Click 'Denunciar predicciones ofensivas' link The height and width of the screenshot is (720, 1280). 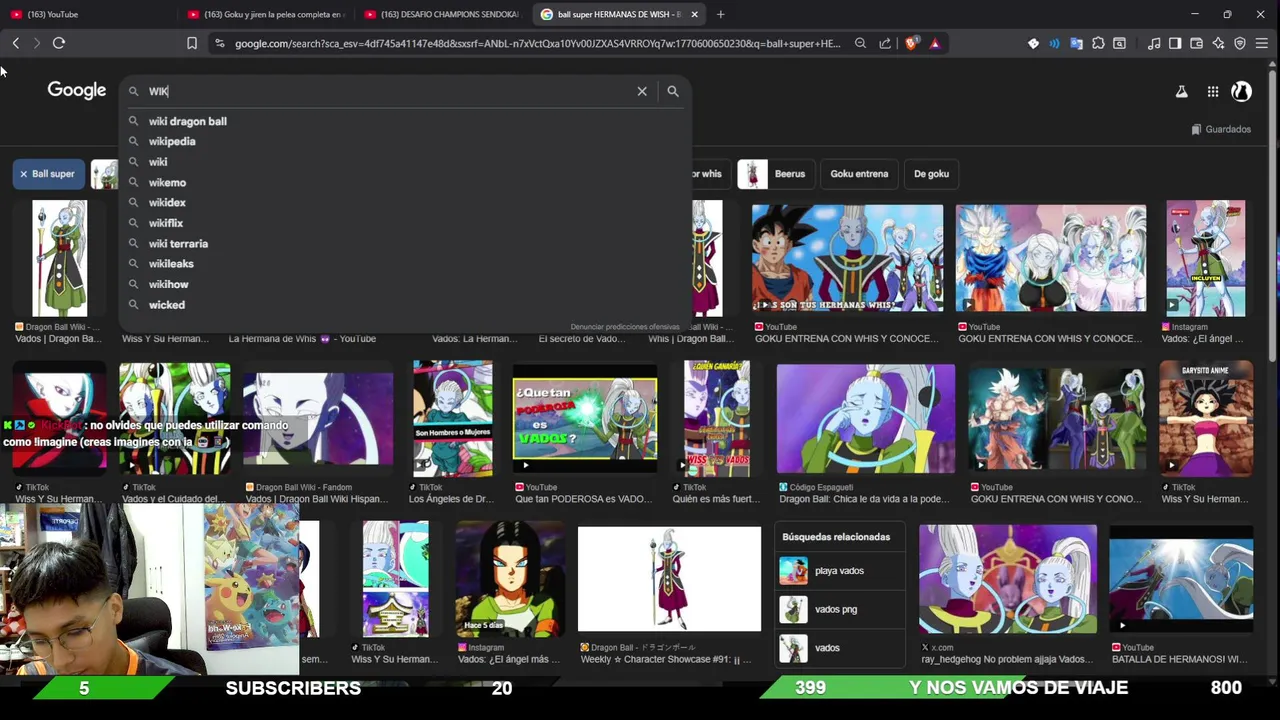tap(625, 327)
